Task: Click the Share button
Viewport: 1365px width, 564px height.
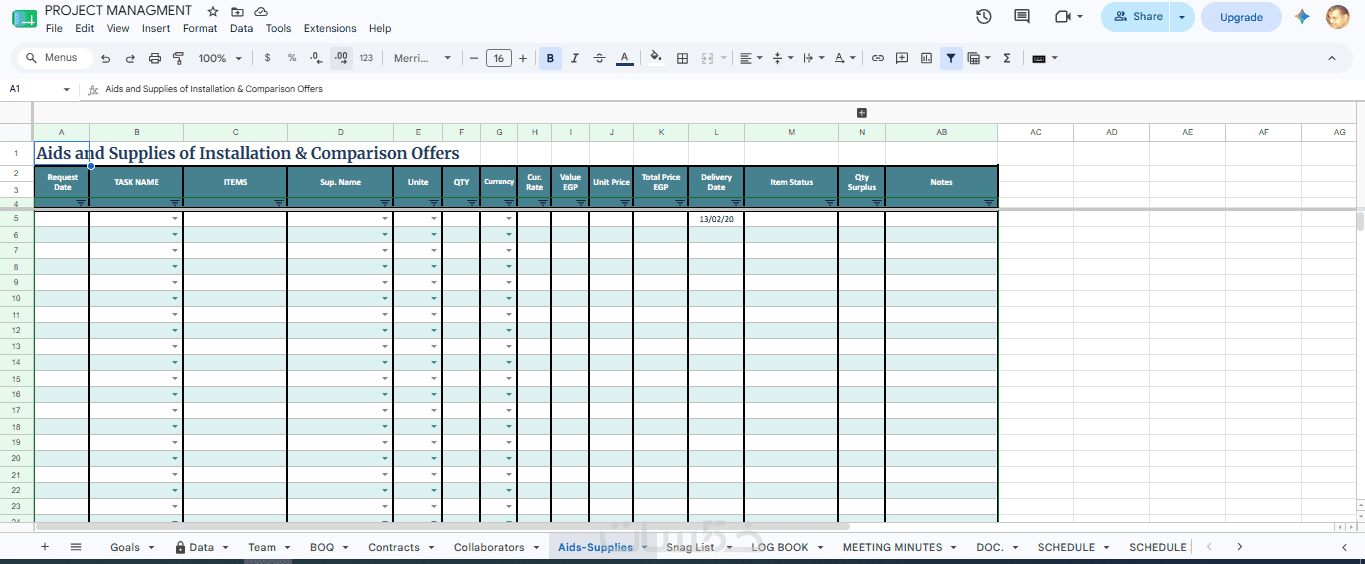Action: click(1138, 17)
